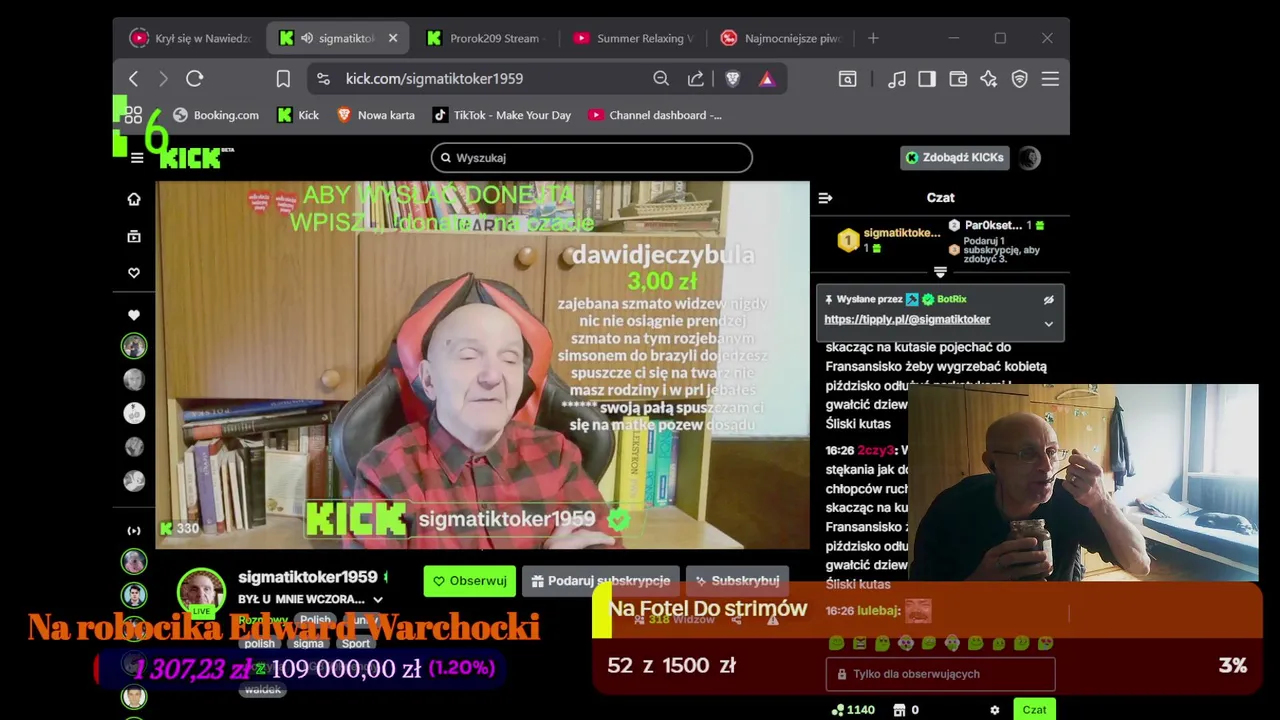Open the Nowa karta bookmark
This screenshot has height=720, width=1280.
[376, 115]
